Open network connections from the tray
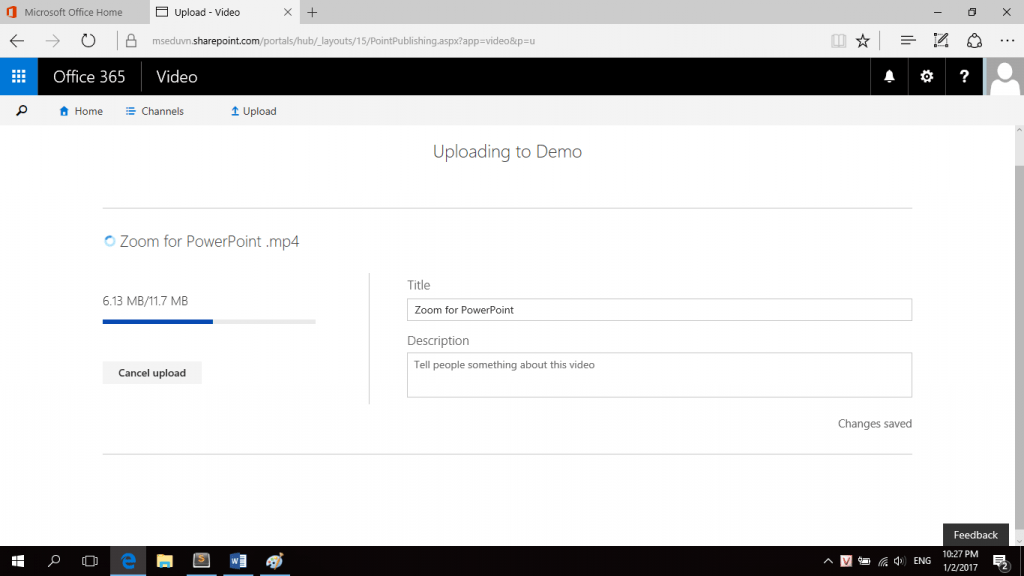Image resolution: width=1024 pixels, height=576 pixels. tap(882, 561)
